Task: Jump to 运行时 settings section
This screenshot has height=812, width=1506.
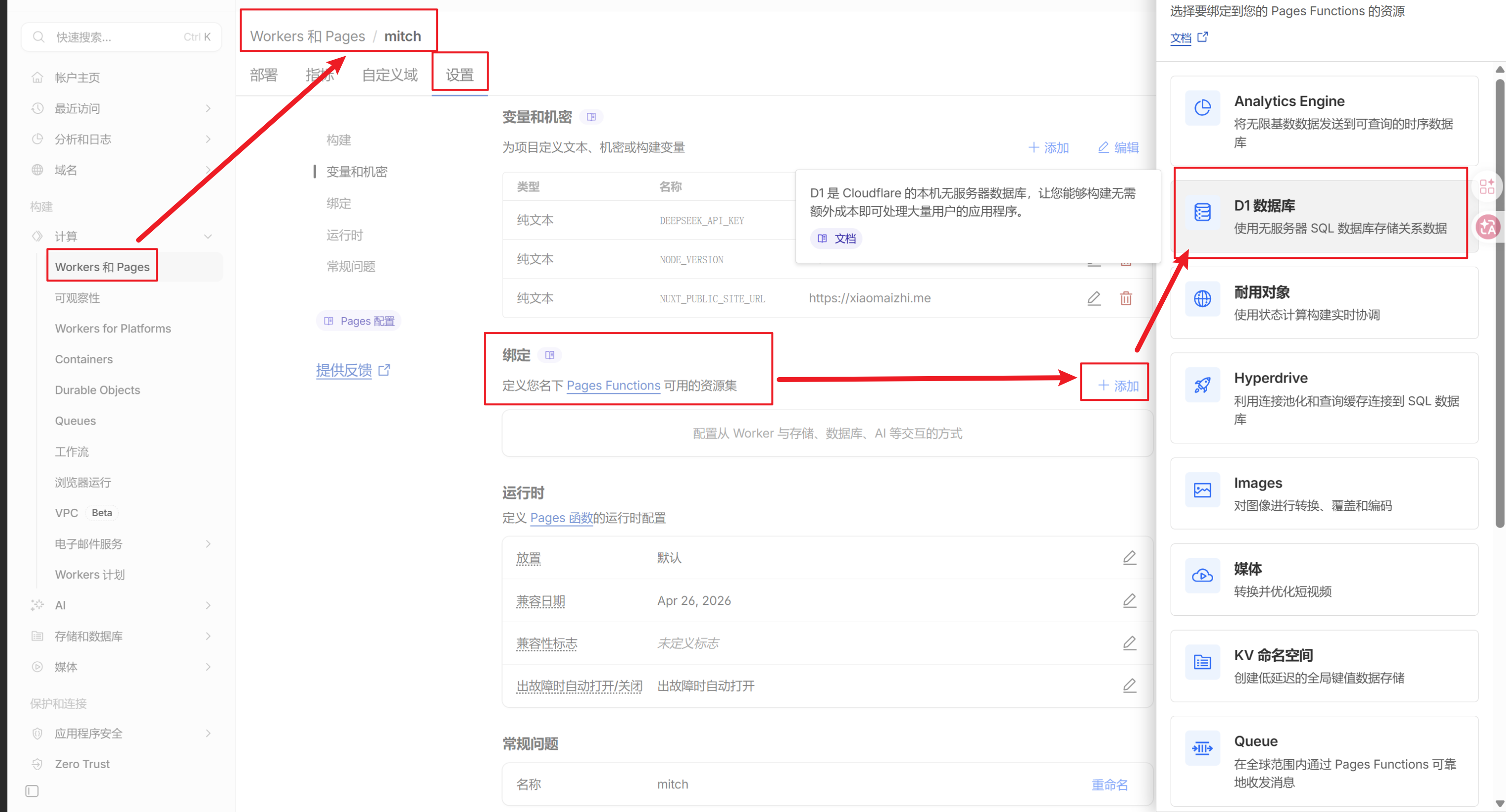Action: coord(344,235)
